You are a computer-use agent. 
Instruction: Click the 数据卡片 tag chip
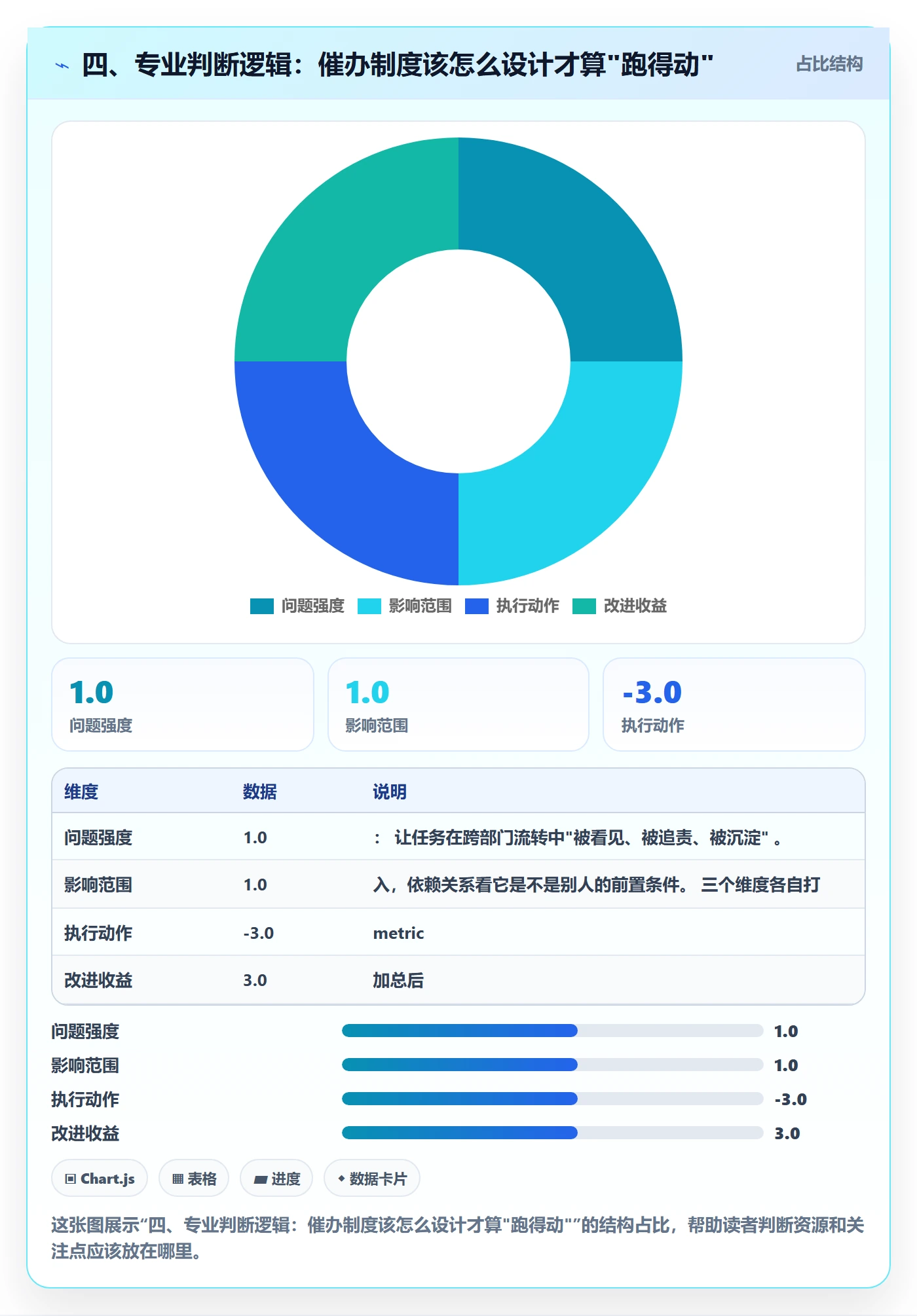point(372,1179)
